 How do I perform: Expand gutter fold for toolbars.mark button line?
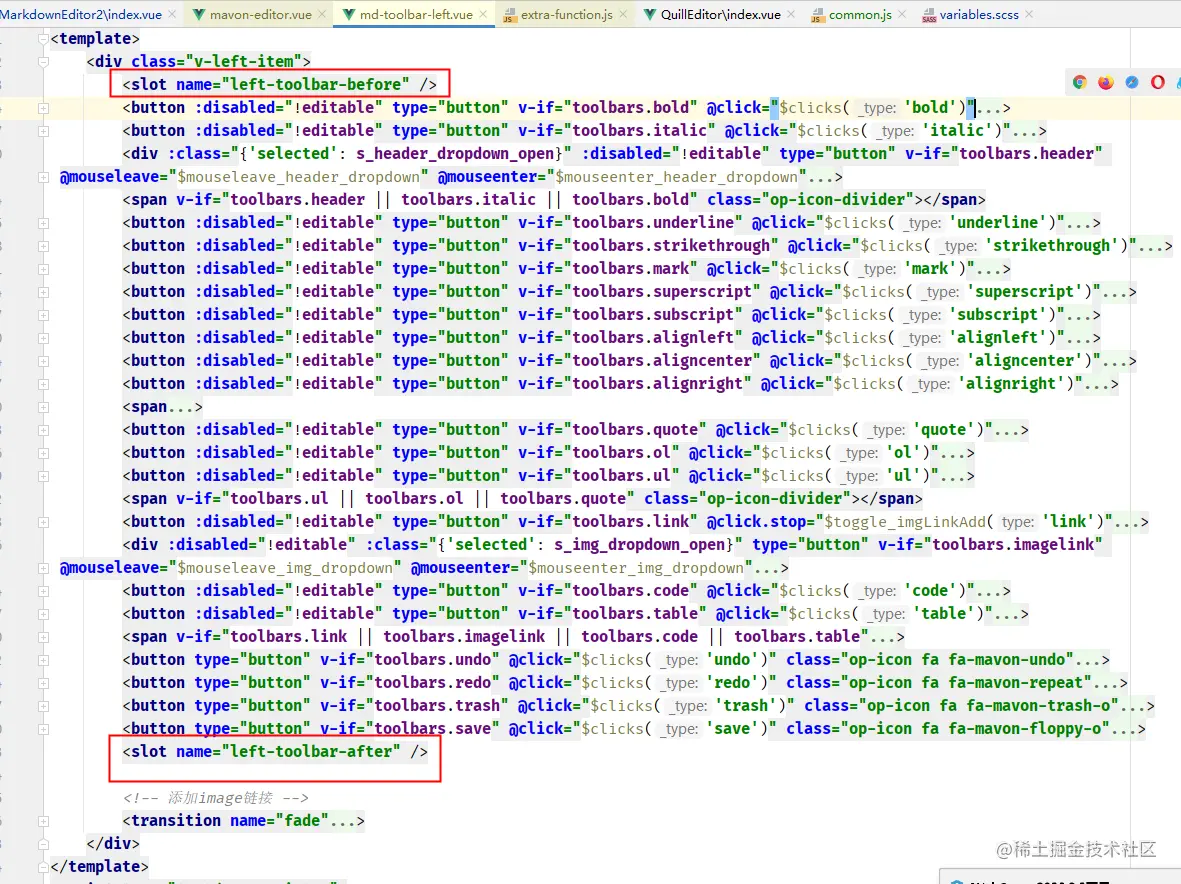[44, 270]
